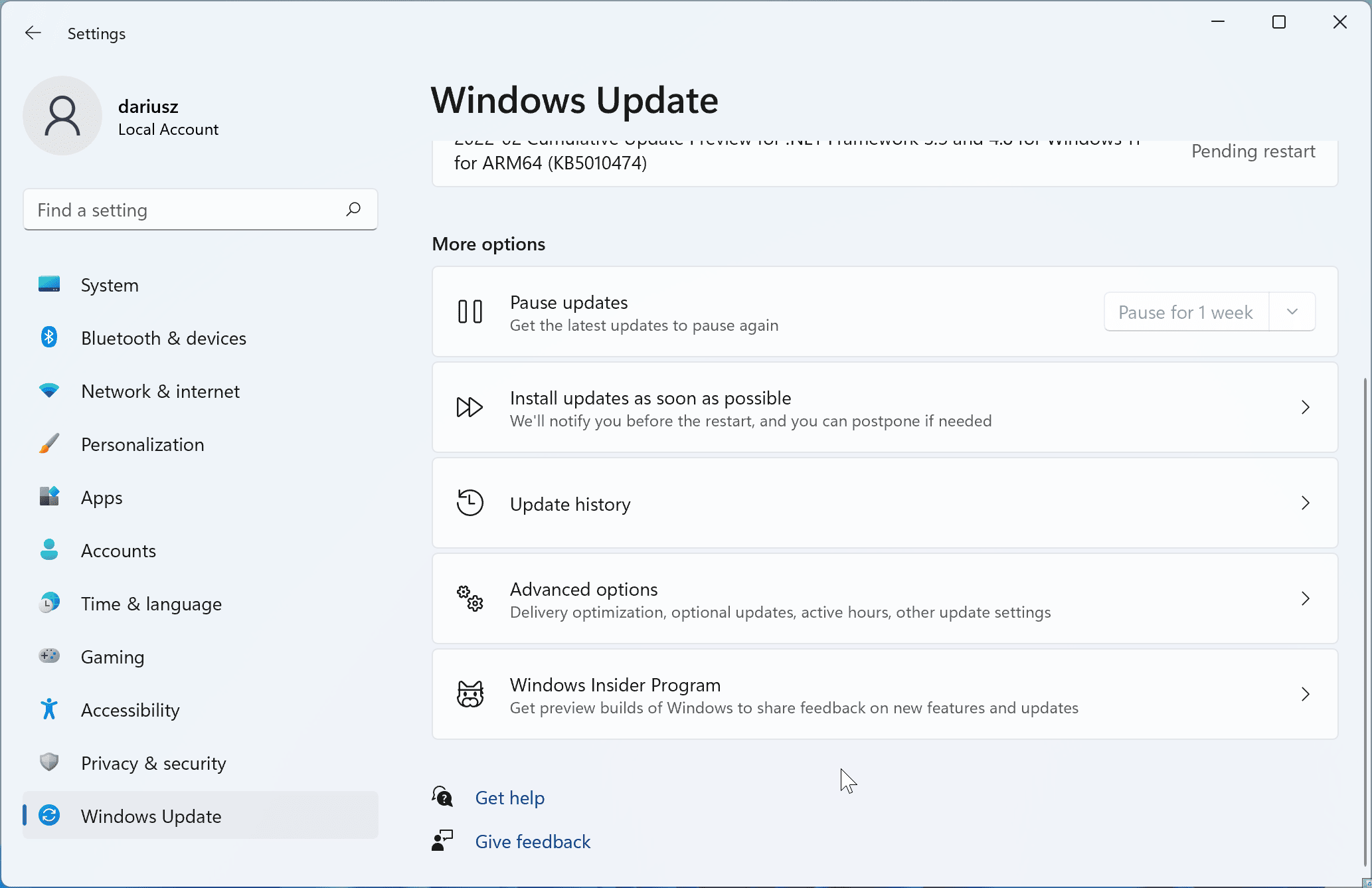This screenshot has width=1372, height=888.
Task: Click the Pause updates title text
Action: 568,302
